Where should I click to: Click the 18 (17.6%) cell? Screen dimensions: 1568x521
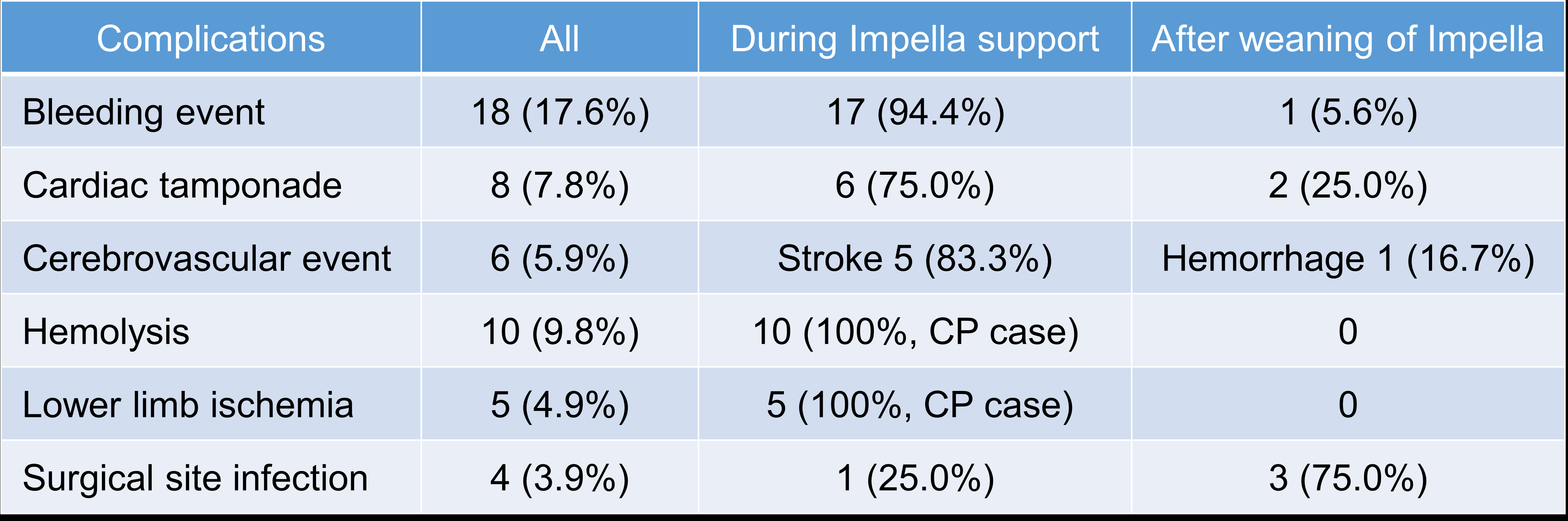tap(560, 112)
